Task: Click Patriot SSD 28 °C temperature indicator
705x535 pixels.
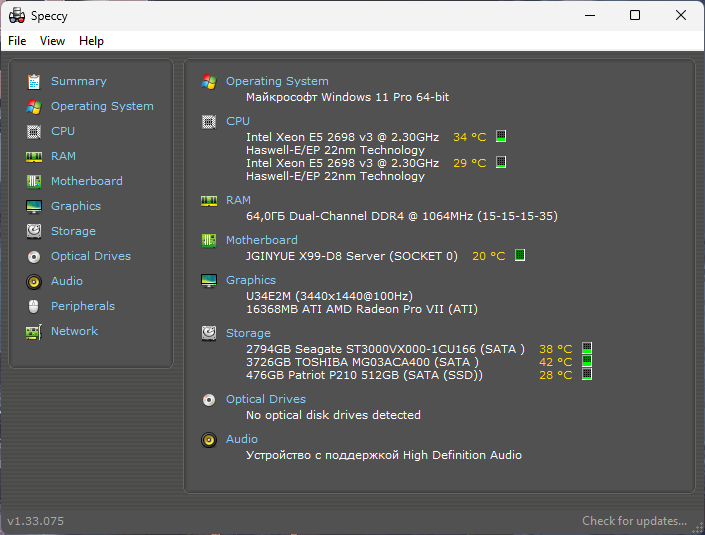Action: pos(587,374)
